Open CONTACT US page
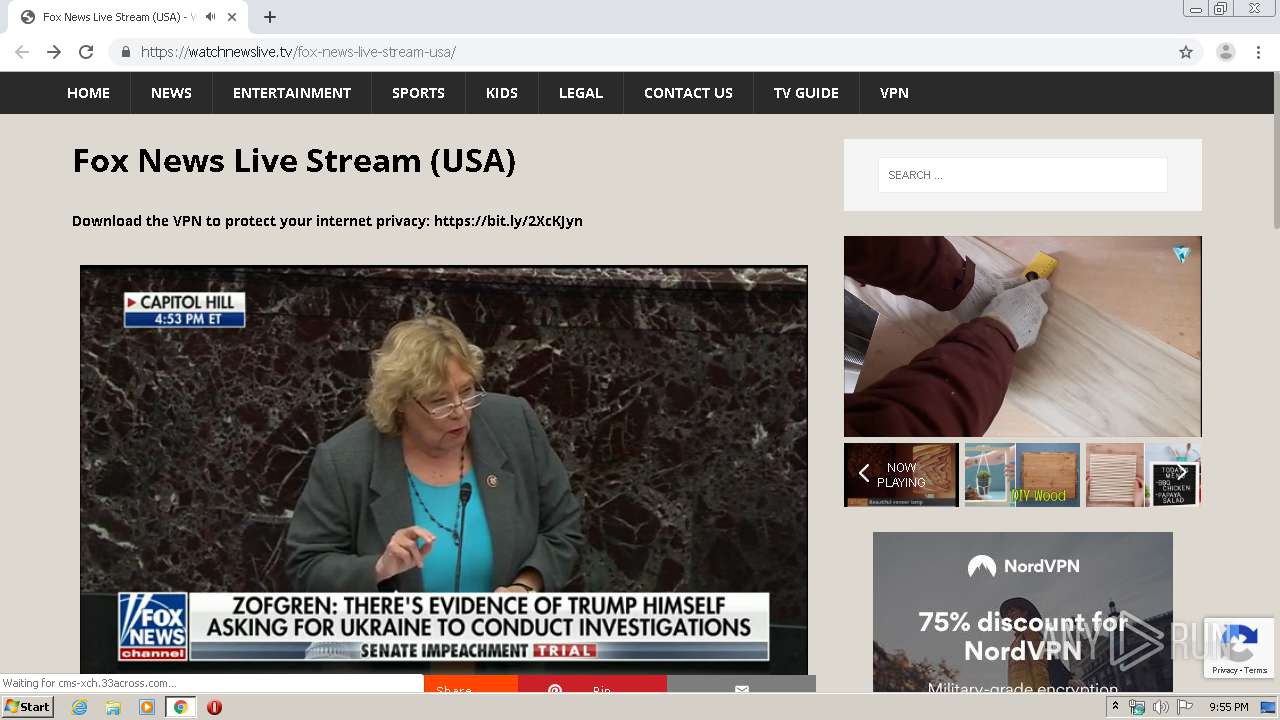 (688, 93)
